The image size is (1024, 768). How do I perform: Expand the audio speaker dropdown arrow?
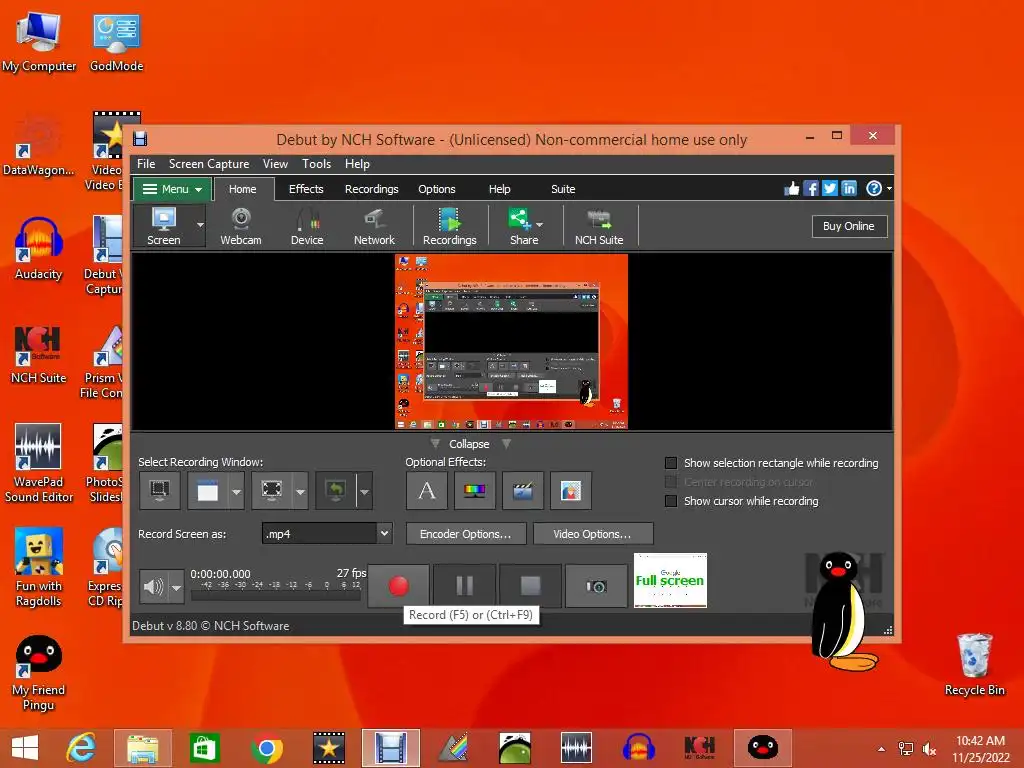(x=176, y=587)
